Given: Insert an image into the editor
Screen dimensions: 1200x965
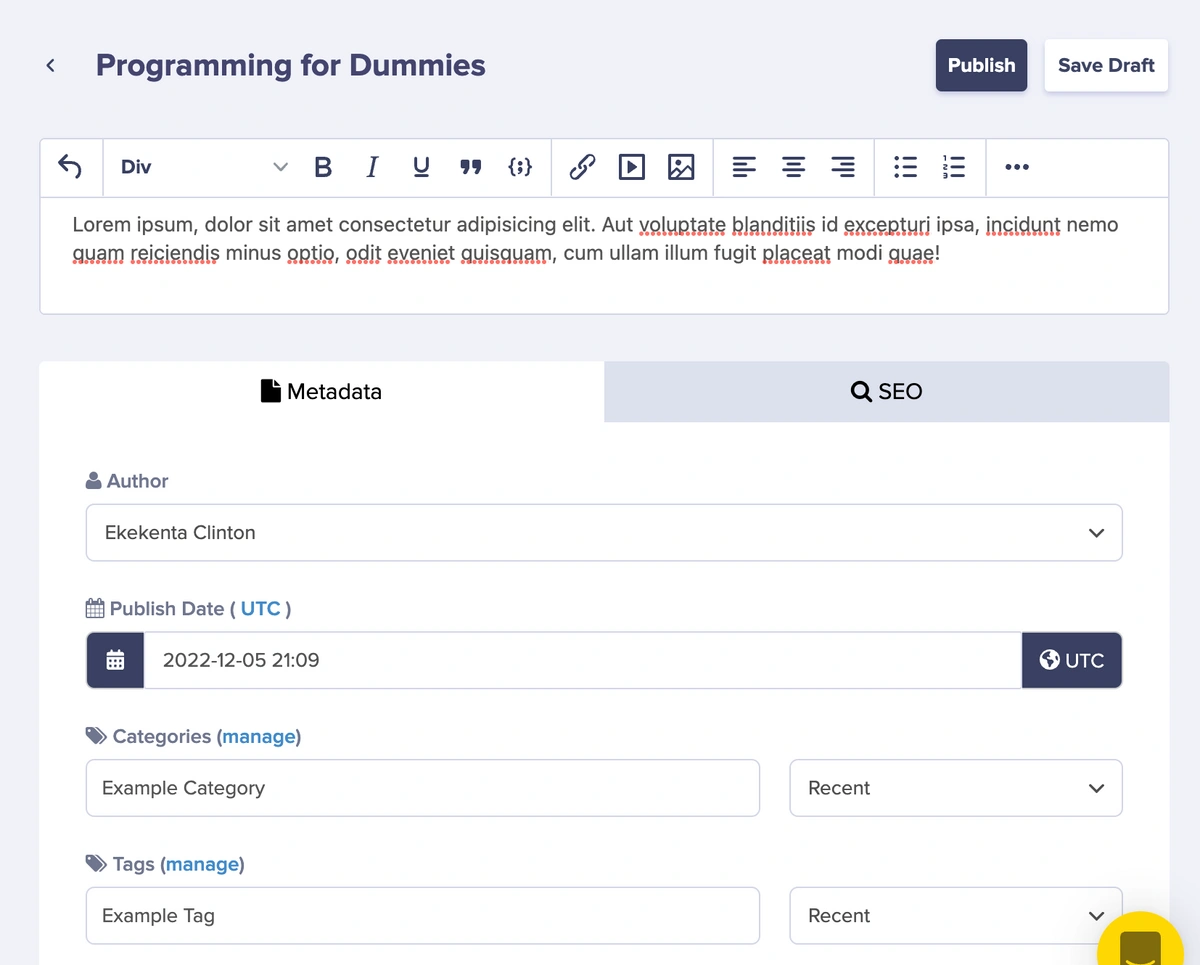Looking at the screenshot, I should 681,167.
